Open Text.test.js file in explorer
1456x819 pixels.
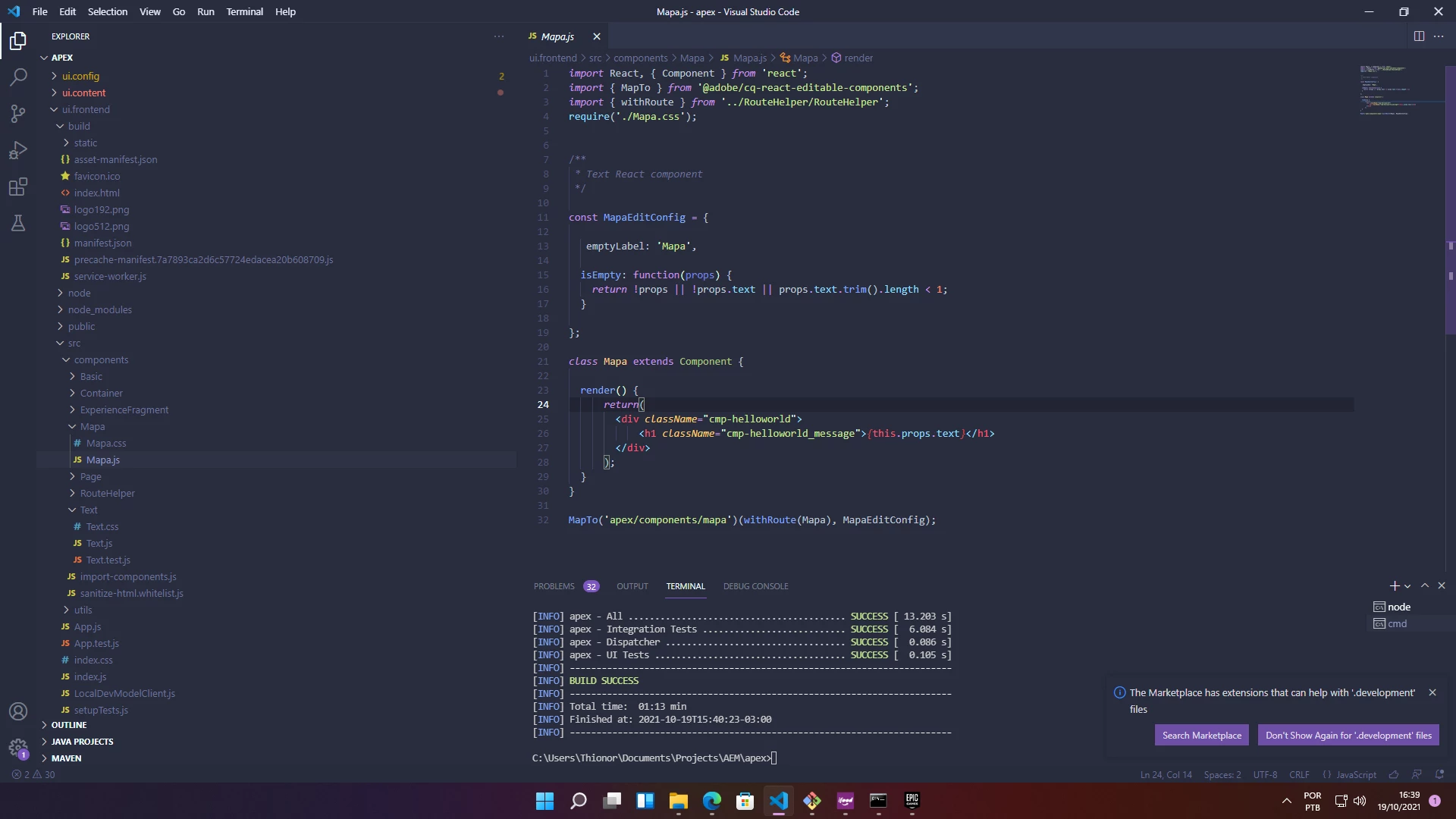(108, 560)
